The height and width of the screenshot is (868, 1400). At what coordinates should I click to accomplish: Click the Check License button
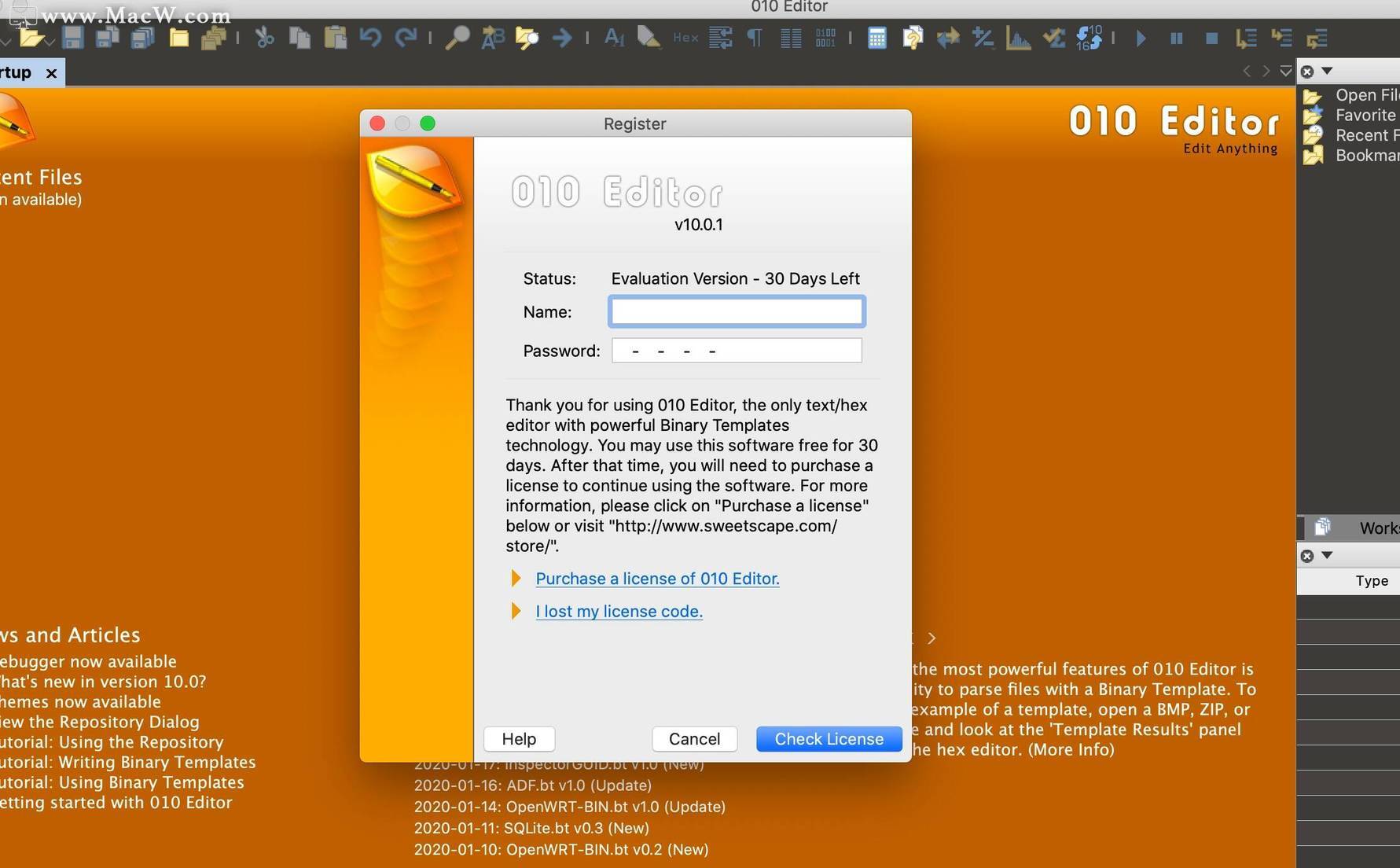pos(829,739)
